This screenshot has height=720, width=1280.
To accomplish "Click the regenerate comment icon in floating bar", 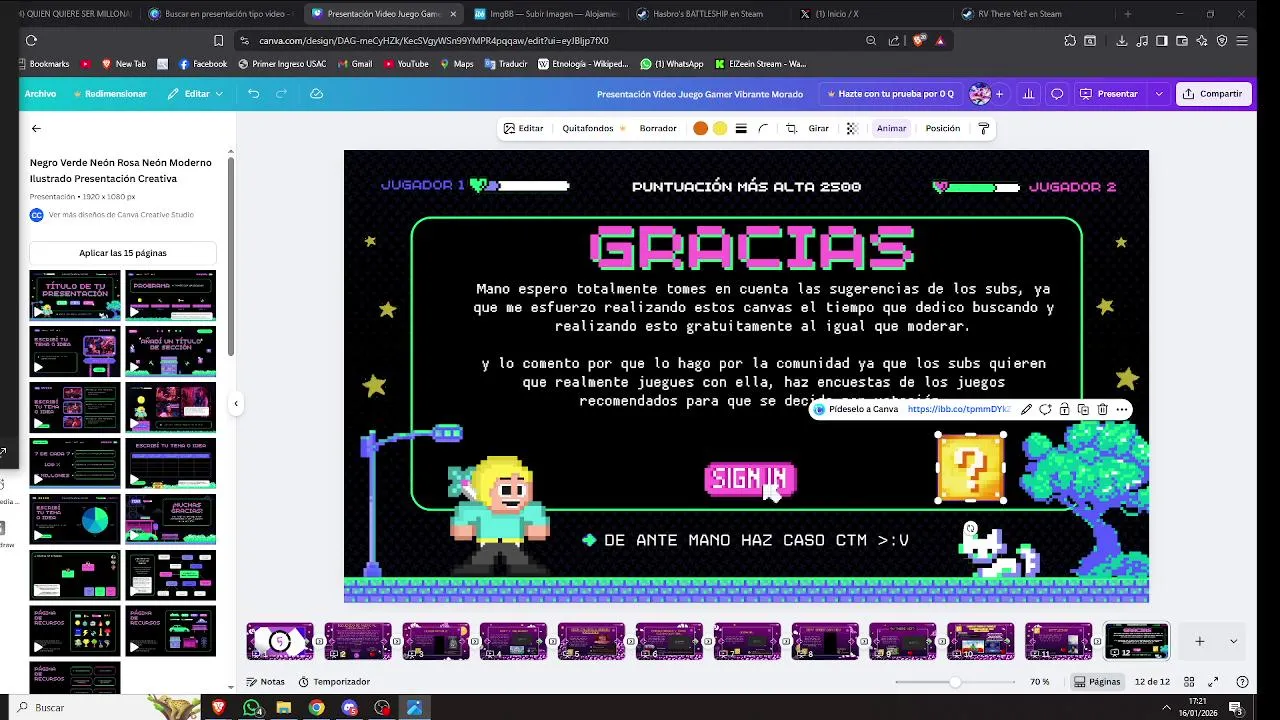I will point(1045,409).
